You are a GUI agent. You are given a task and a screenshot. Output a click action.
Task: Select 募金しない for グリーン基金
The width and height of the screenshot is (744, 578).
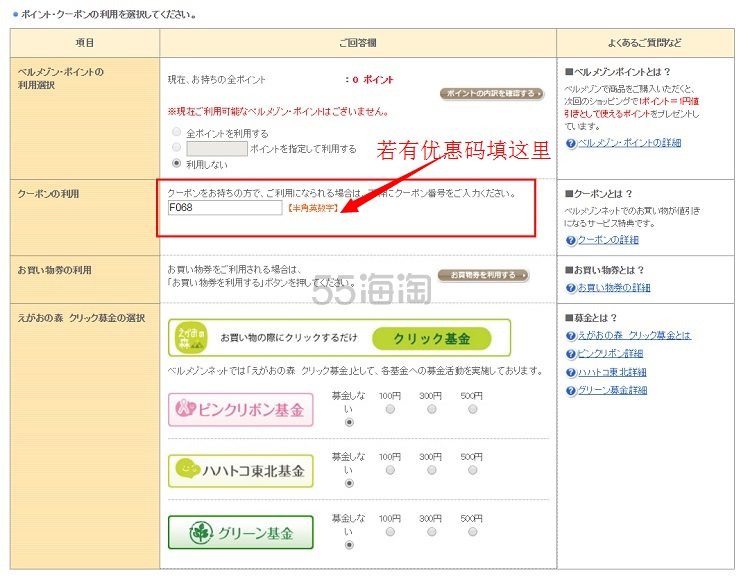(349, 545)
